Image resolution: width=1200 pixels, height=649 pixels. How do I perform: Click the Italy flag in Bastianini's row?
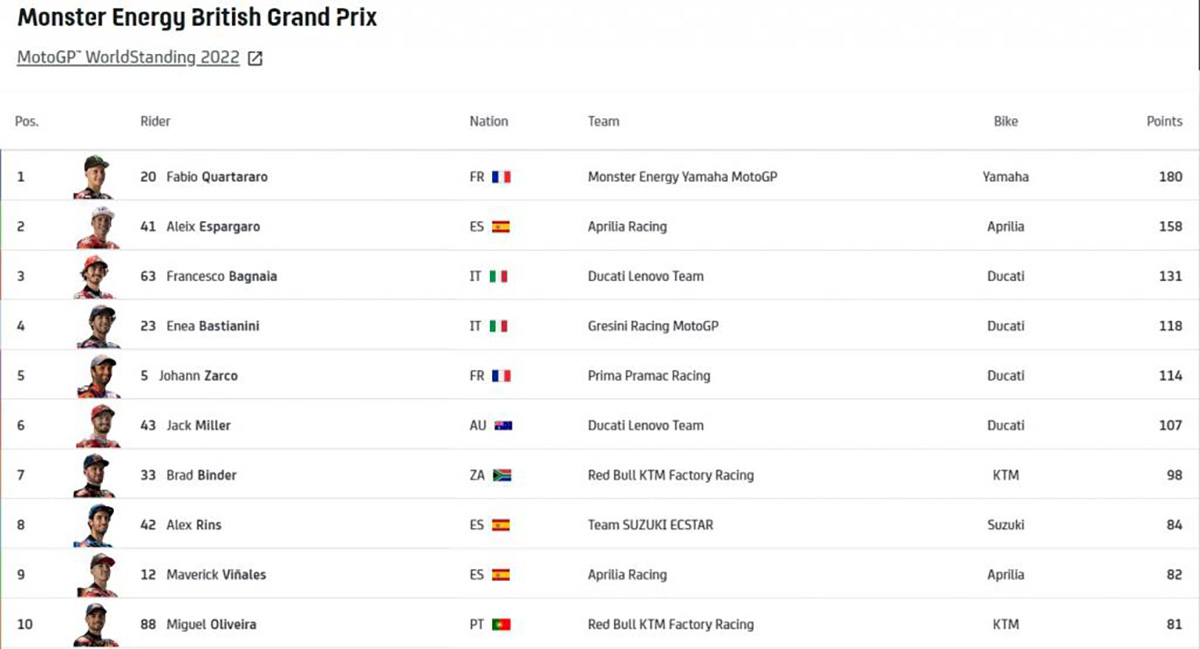[499, 326]
